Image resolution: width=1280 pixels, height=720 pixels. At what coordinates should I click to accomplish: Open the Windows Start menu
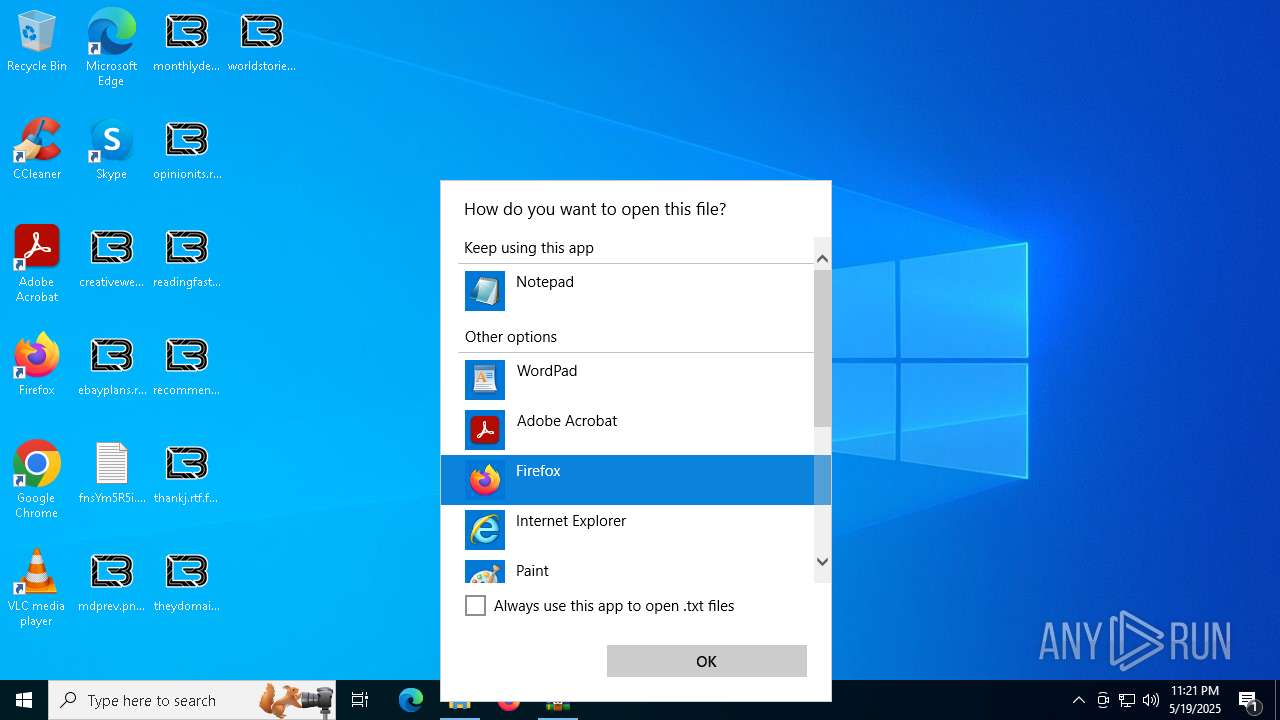point(24,700)
